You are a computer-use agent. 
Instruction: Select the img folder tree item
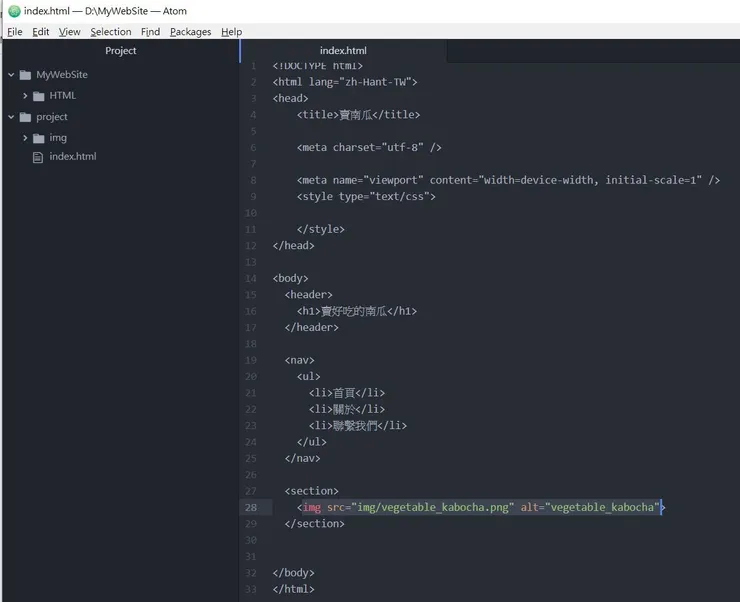point(58,138)
